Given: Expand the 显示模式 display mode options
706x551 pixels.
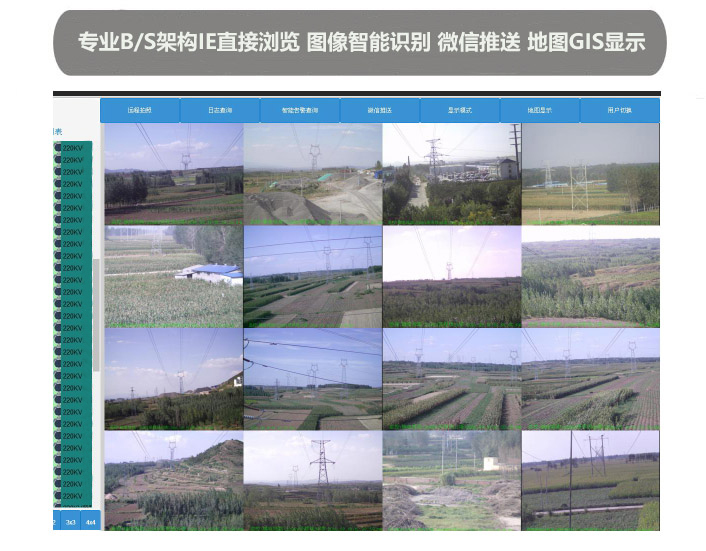Looking at the screenshot, I should coord(460,111).
